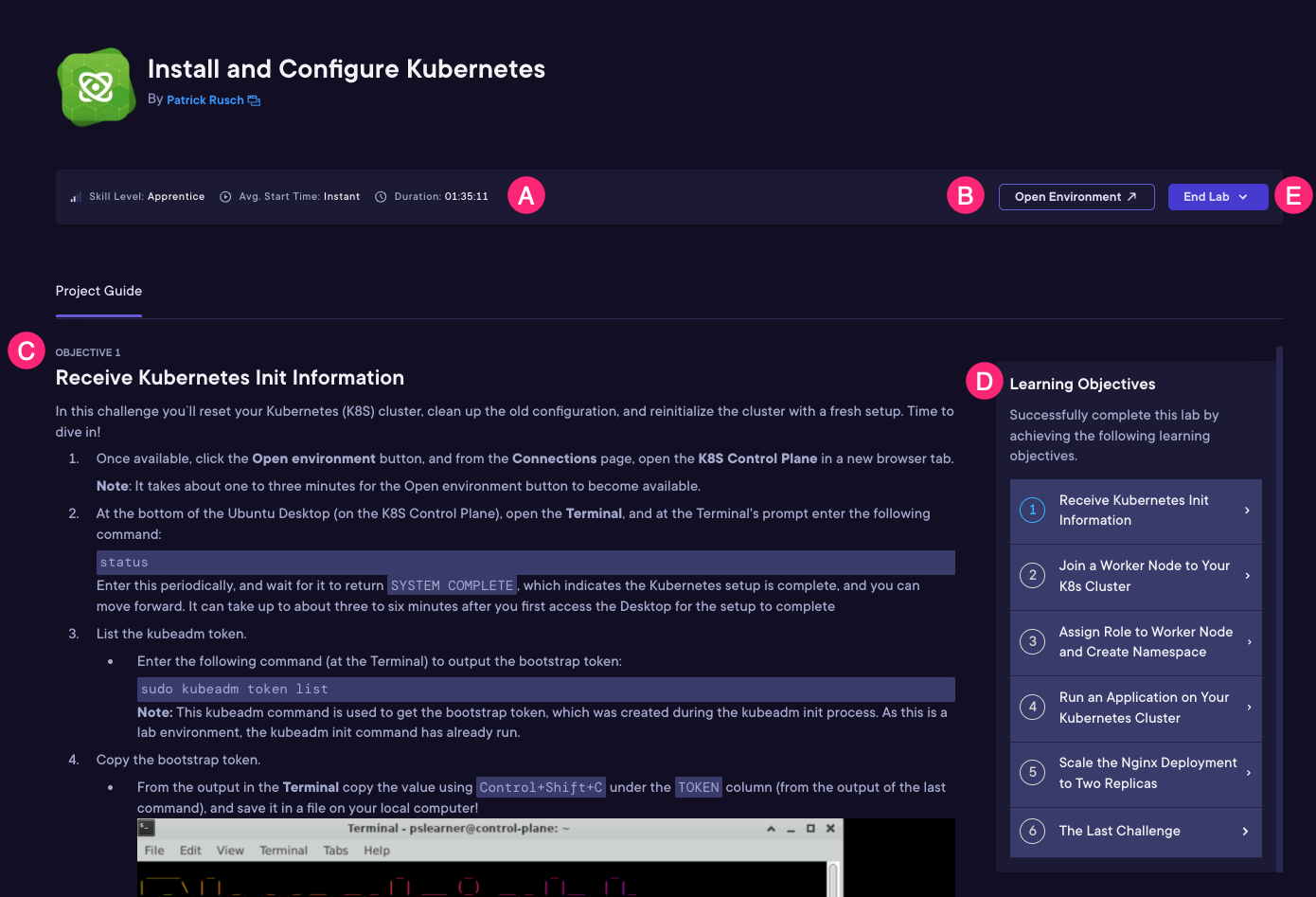
Task: Click the pink D annotation marker
Action: coord(984,381)
